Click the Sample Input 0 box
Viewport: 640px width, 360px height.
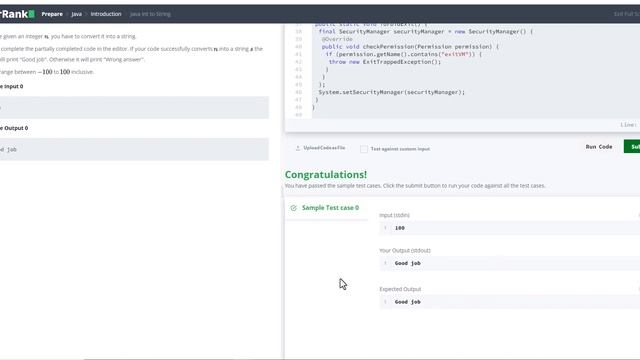(x=134, y=108)
